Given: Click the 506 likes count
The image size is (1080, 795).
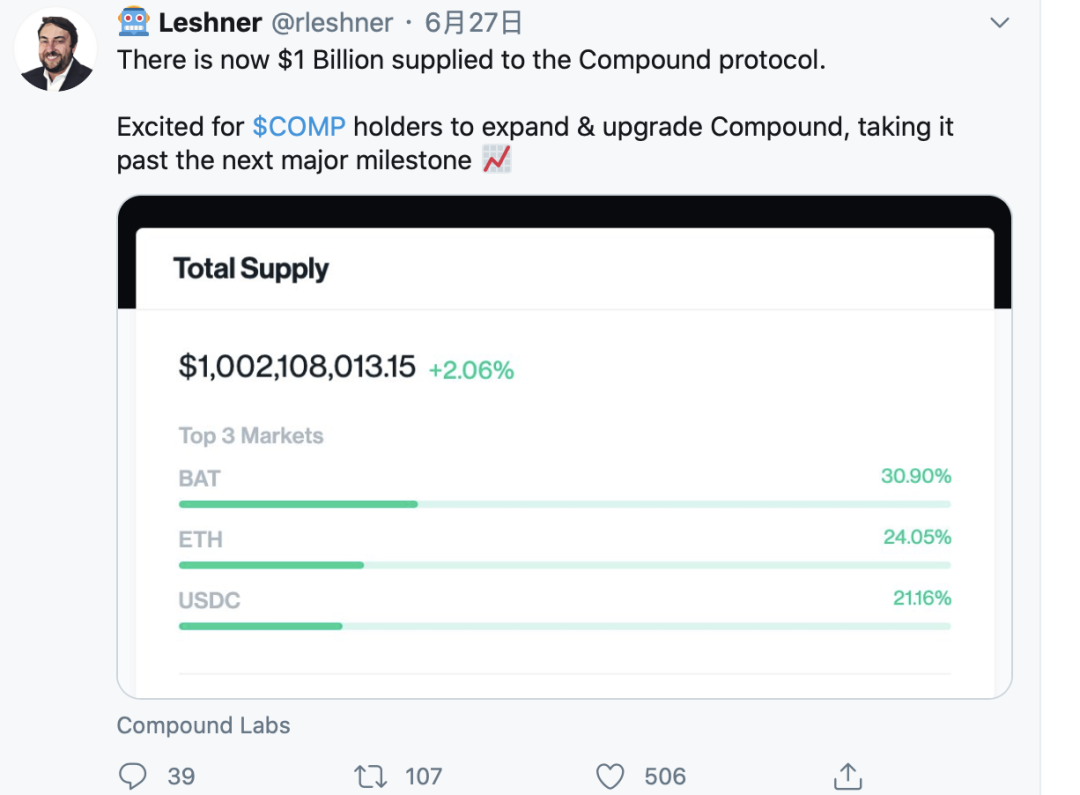Looking at the screenshot, I should pyautogui.click(x=665, y=776).
